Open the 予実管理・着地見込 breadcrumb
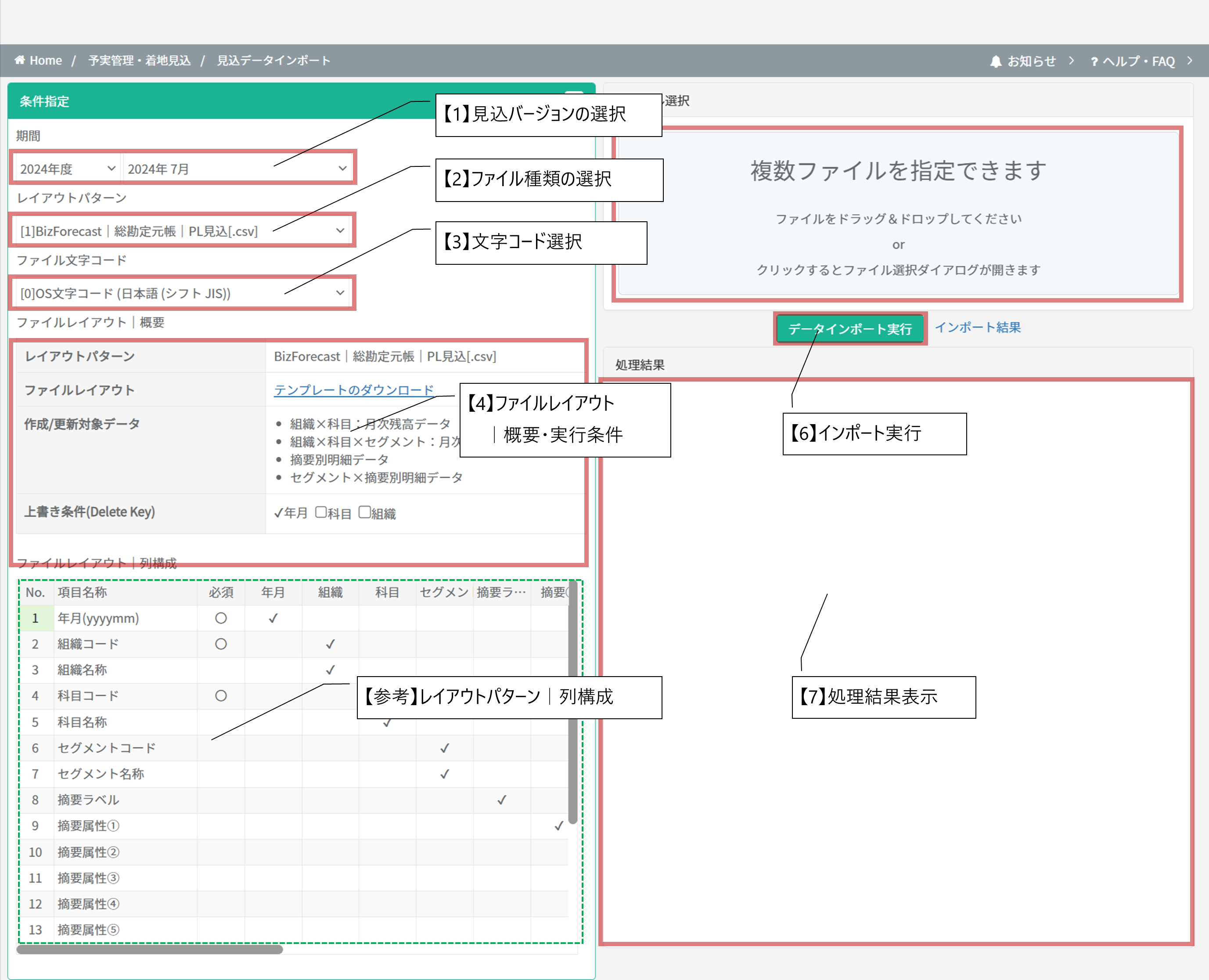 click(140, 61)
